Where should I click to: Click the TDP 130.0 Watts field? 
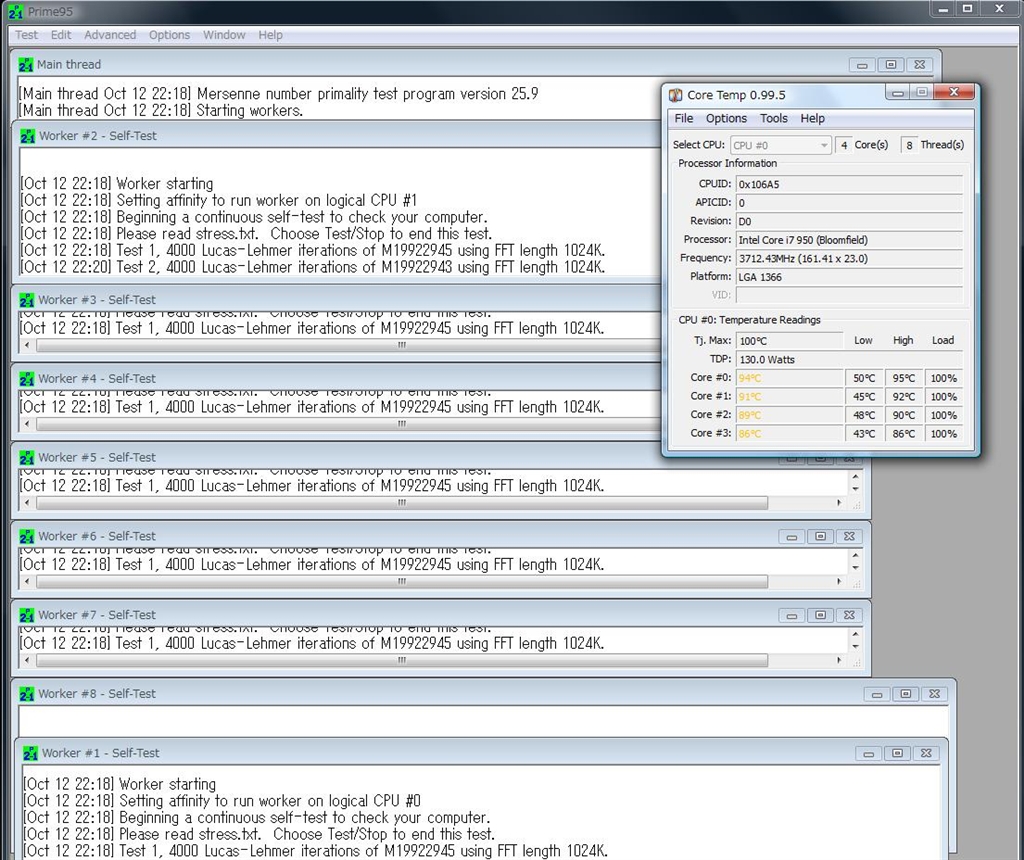coord(849,360)
